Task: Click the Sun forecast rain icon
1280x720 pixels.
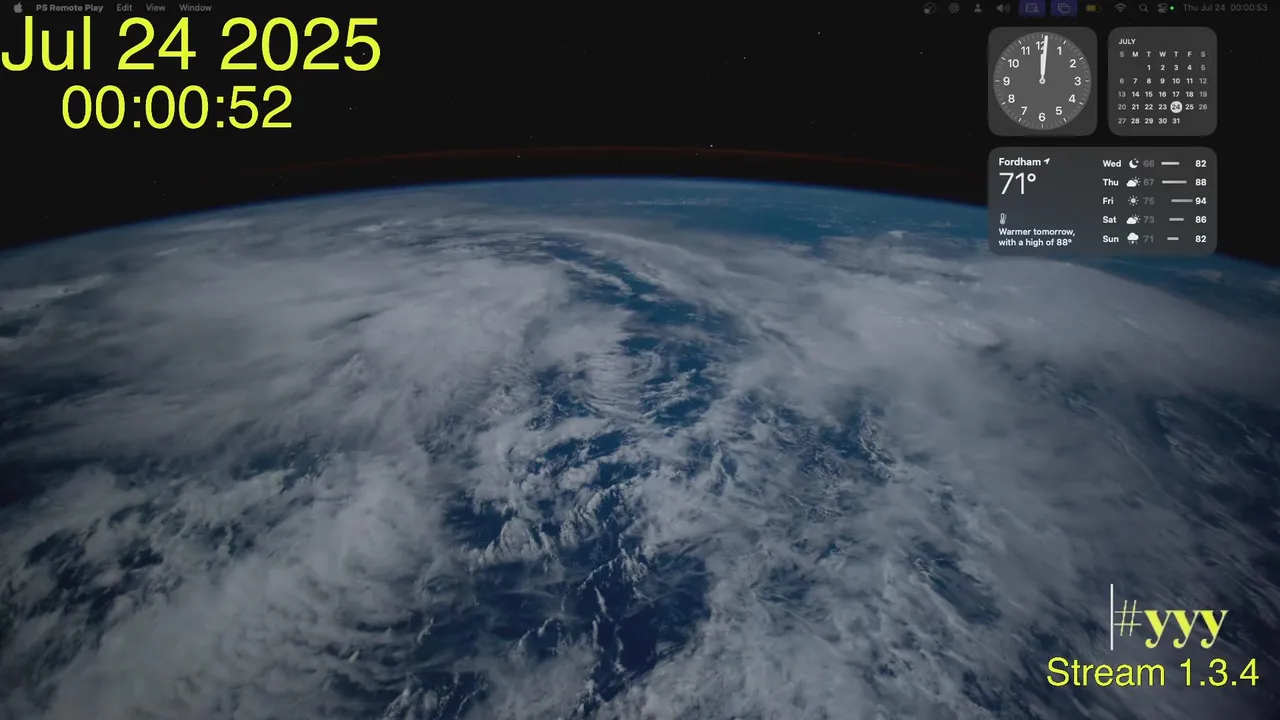Action: pos(1133,238)
